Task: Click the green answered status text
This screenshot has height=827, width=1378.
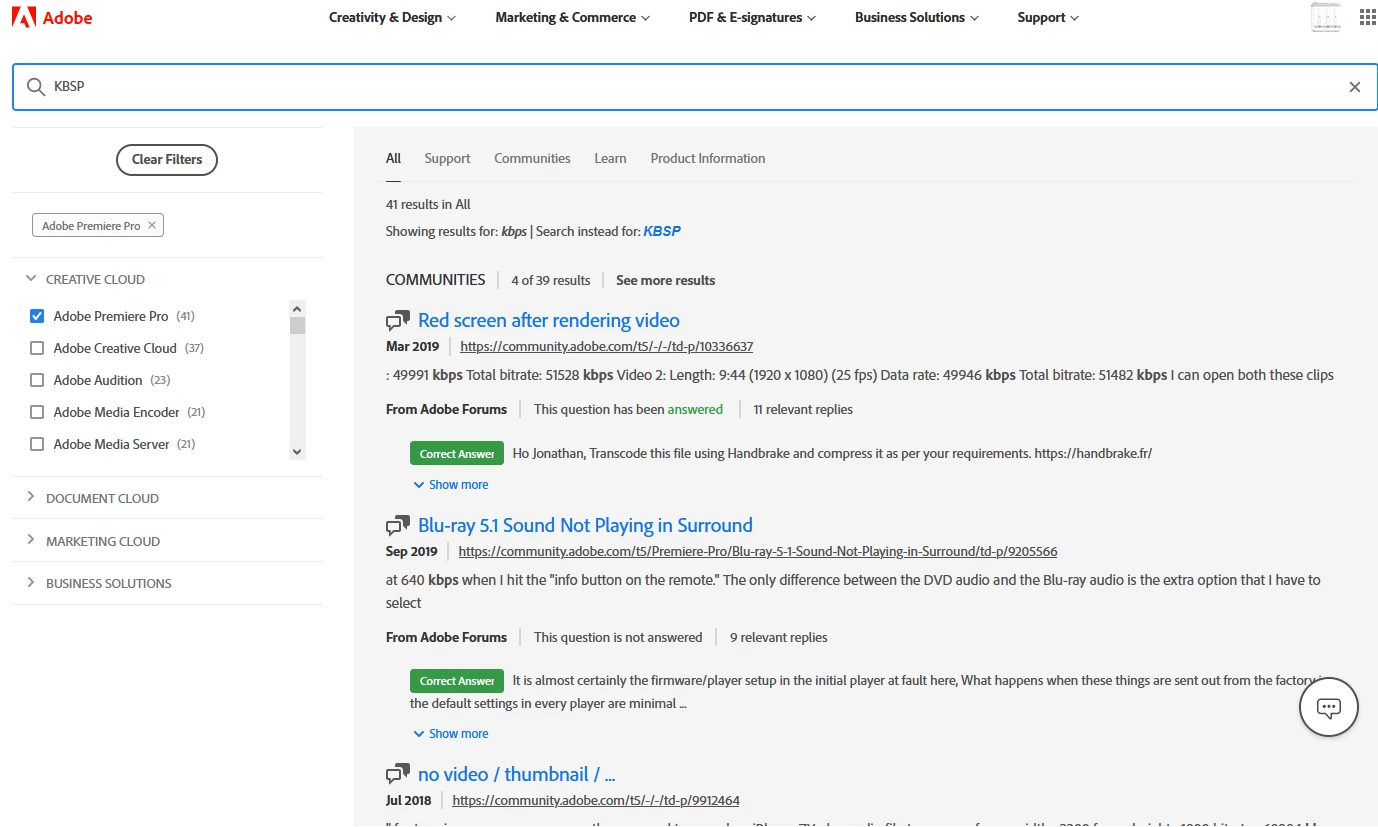Action: (x=695, y=409)
